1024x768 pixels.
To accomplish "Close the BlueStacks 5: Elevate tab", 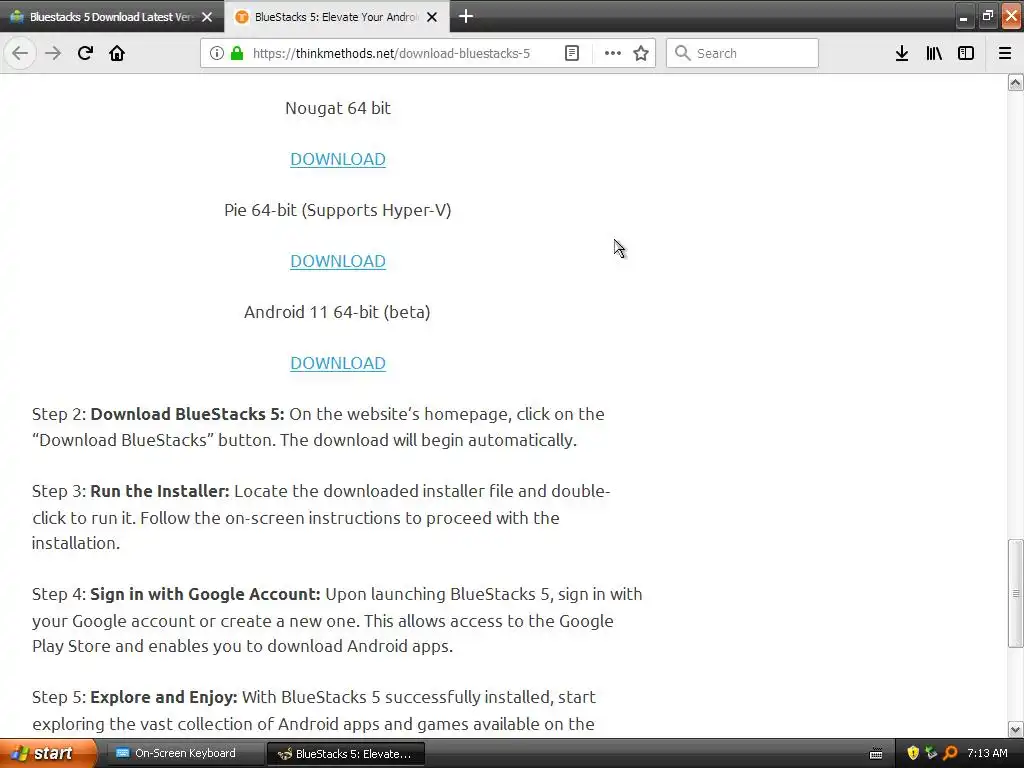I will point(432,17).
